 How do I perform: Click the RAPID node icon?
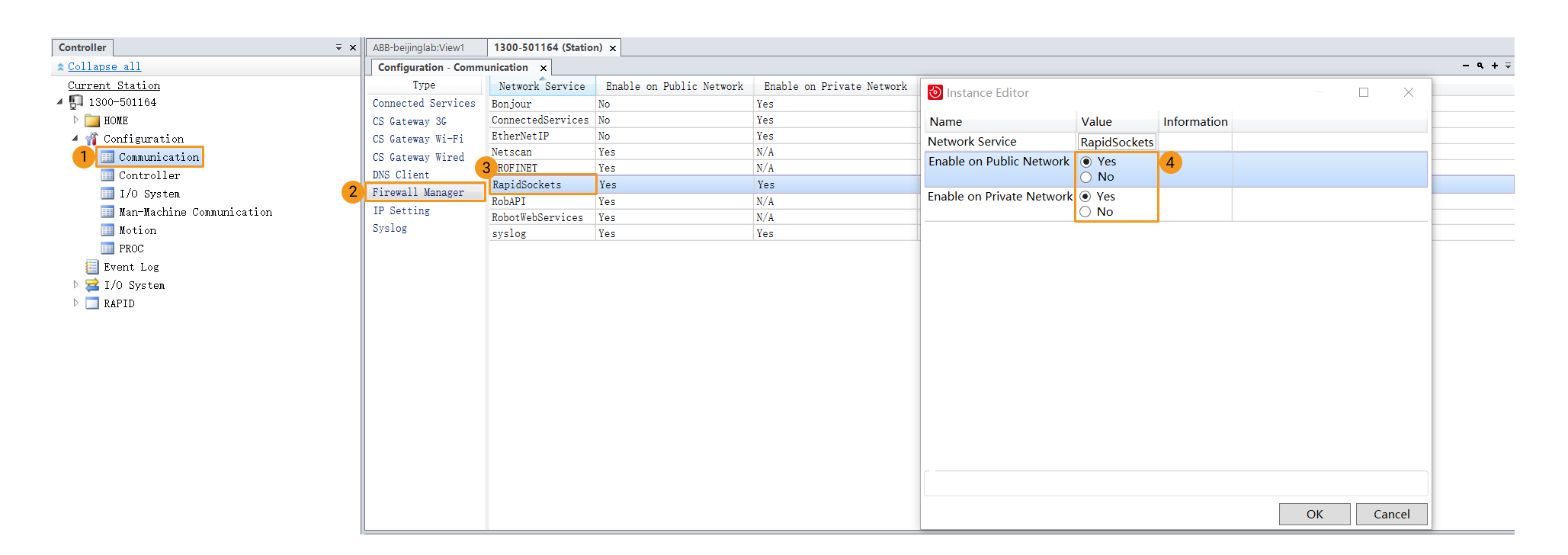(x=92, y=303)
